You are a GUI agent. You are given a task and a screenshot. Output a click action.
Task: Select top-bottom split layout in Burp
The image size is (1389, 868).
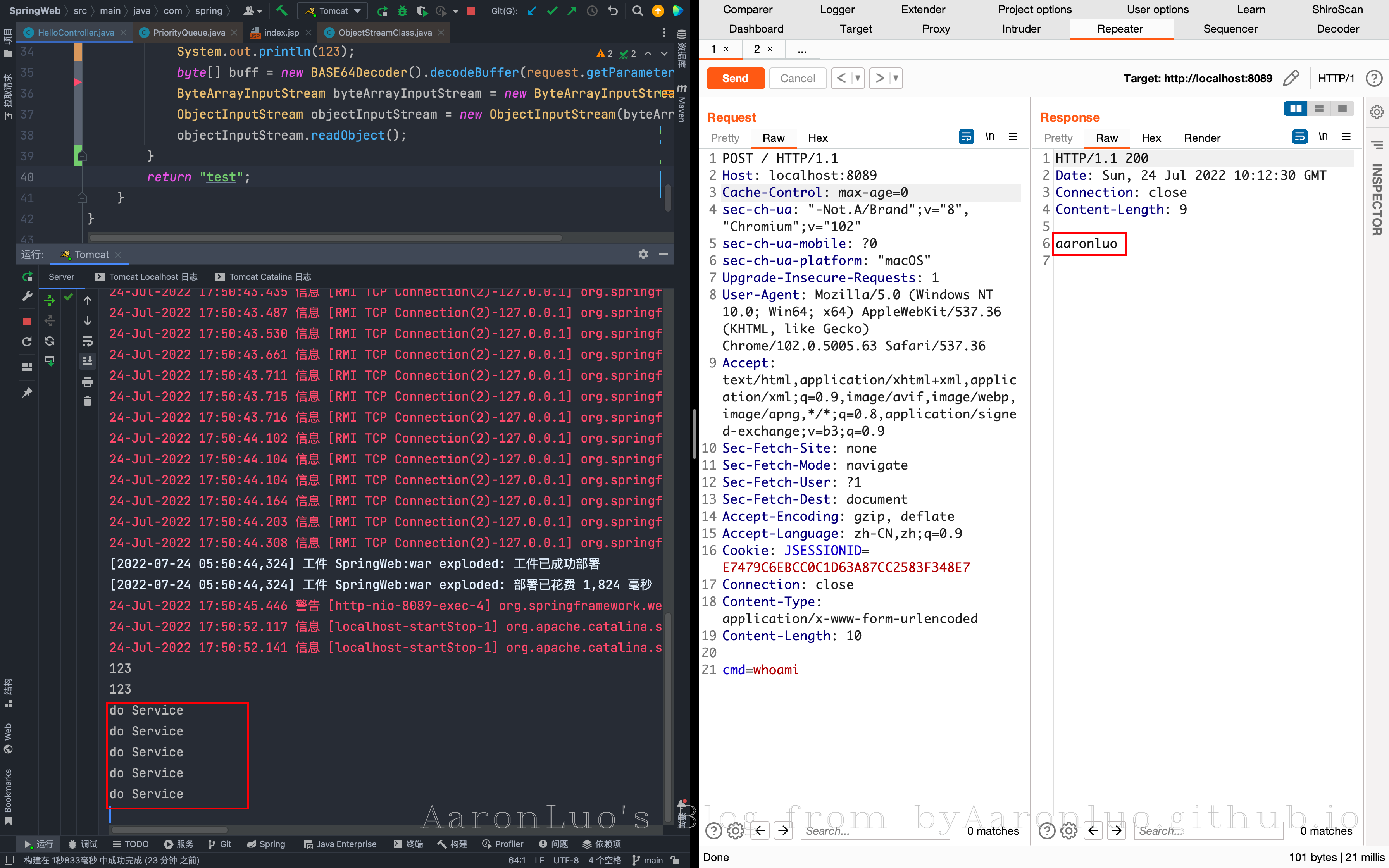pyautogui.click(x=1319, y=108)
